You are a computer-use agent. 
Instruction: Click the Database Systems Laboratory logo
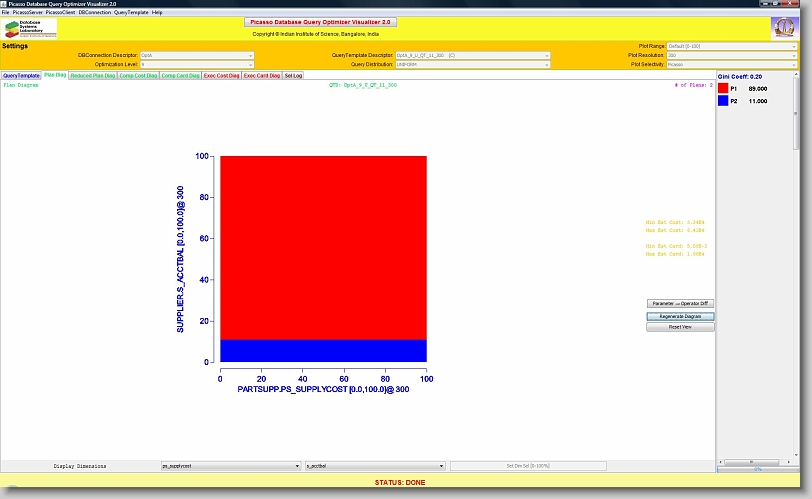[31, 28]
